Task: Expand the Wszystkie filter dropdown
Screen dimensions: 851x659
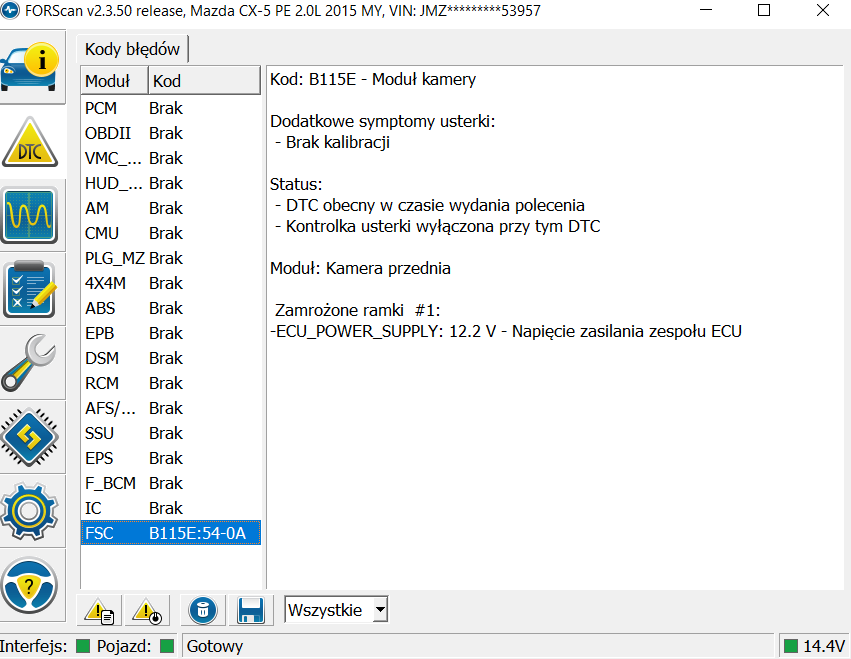Action: (379, 610)
